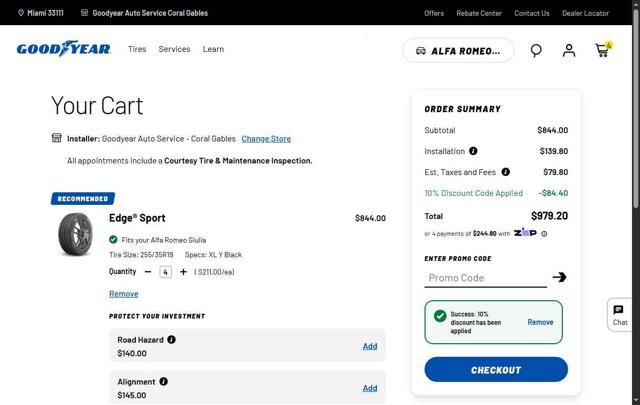Click the location search pin icon
The width and height of the screenshot is (640, 405).
(x=536, y=50)
